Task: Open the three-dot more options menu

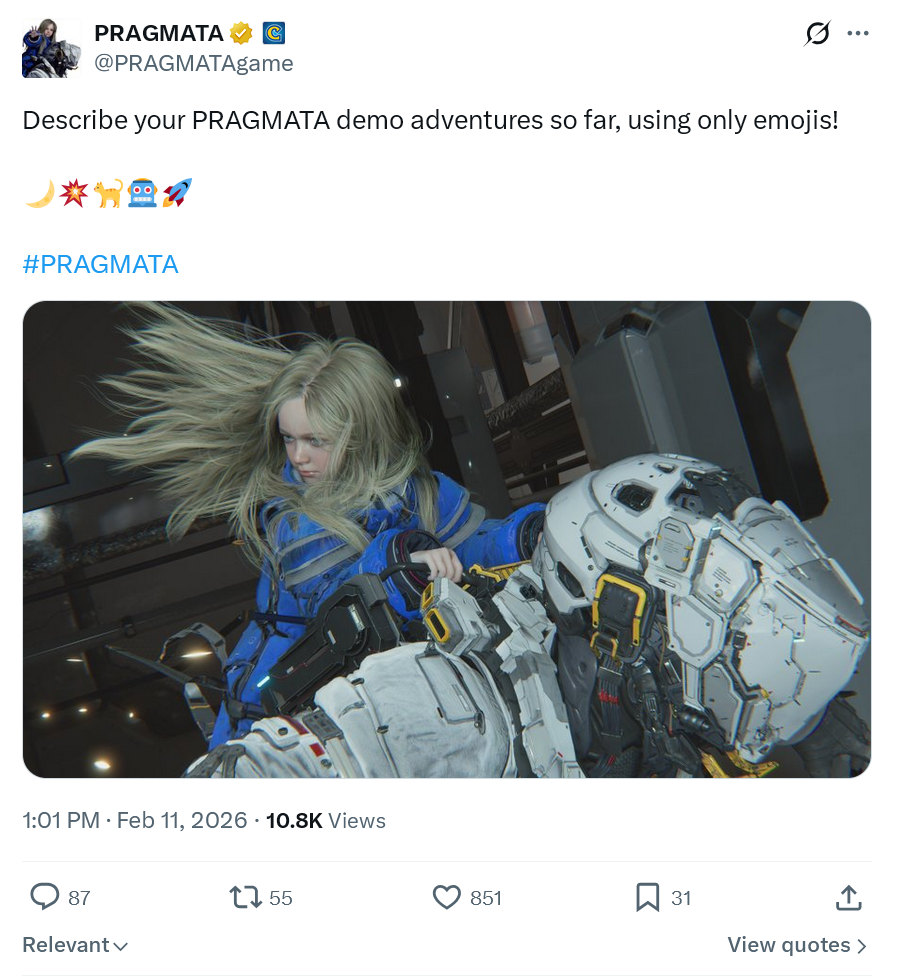Action: pos(858,33)
